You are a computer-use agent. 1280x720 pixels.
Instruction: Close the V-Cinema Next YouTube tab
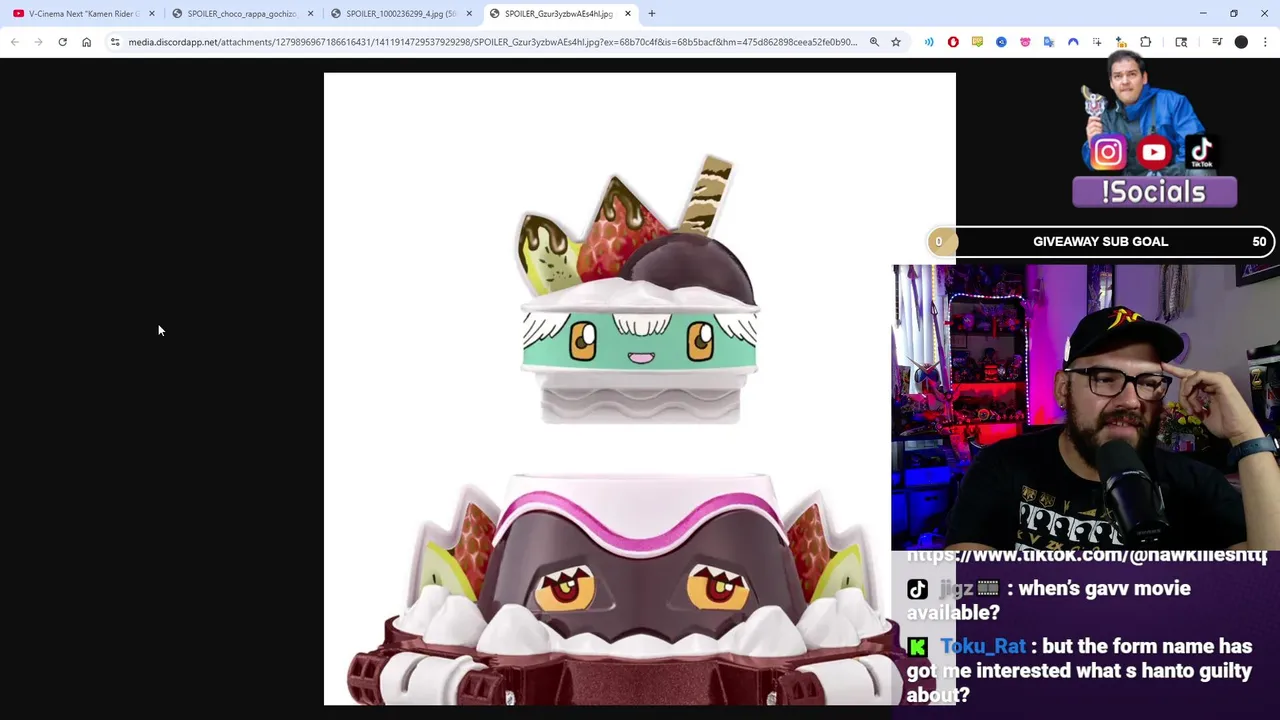click(152, 14)
